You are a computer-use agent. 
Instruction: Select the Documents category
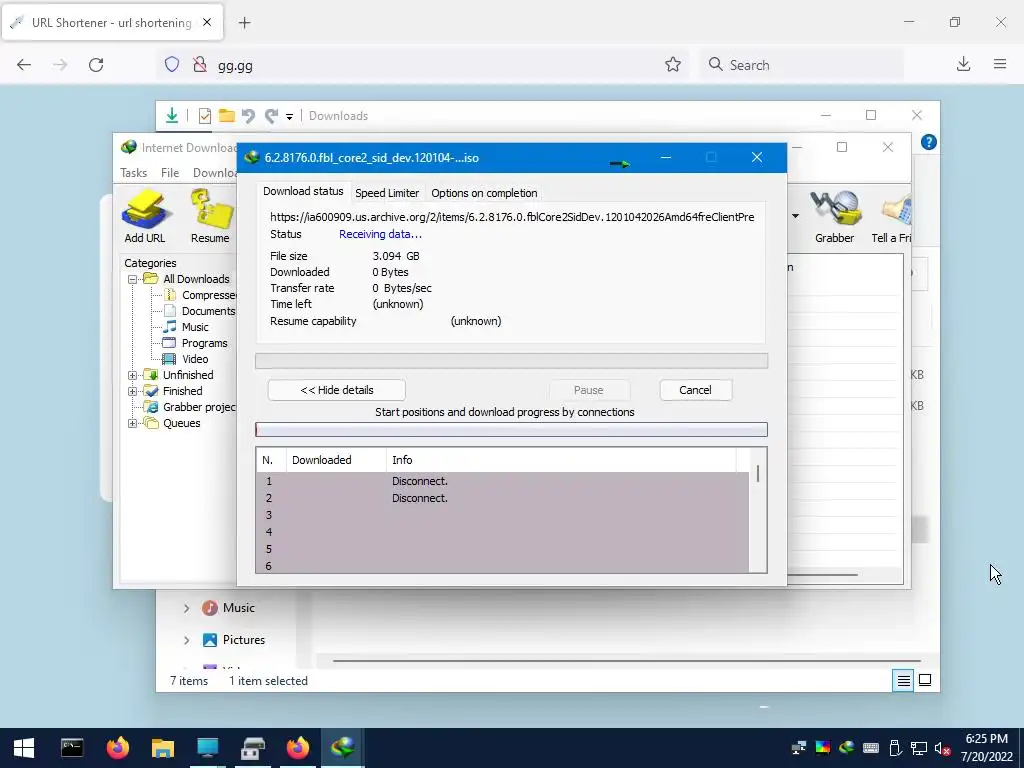click(199, 311)
